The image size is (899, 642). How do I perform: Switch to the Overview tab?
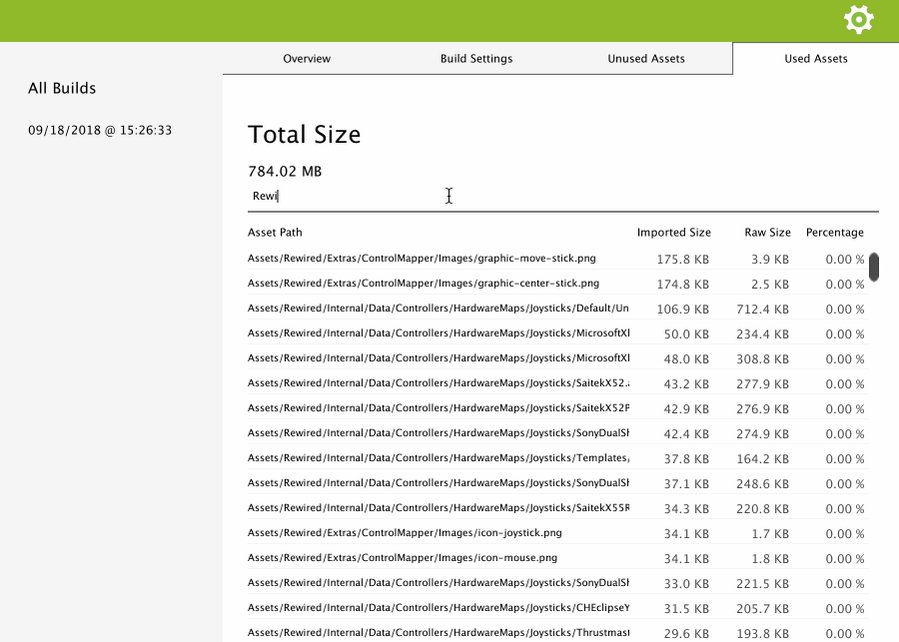tap(307, 58)
